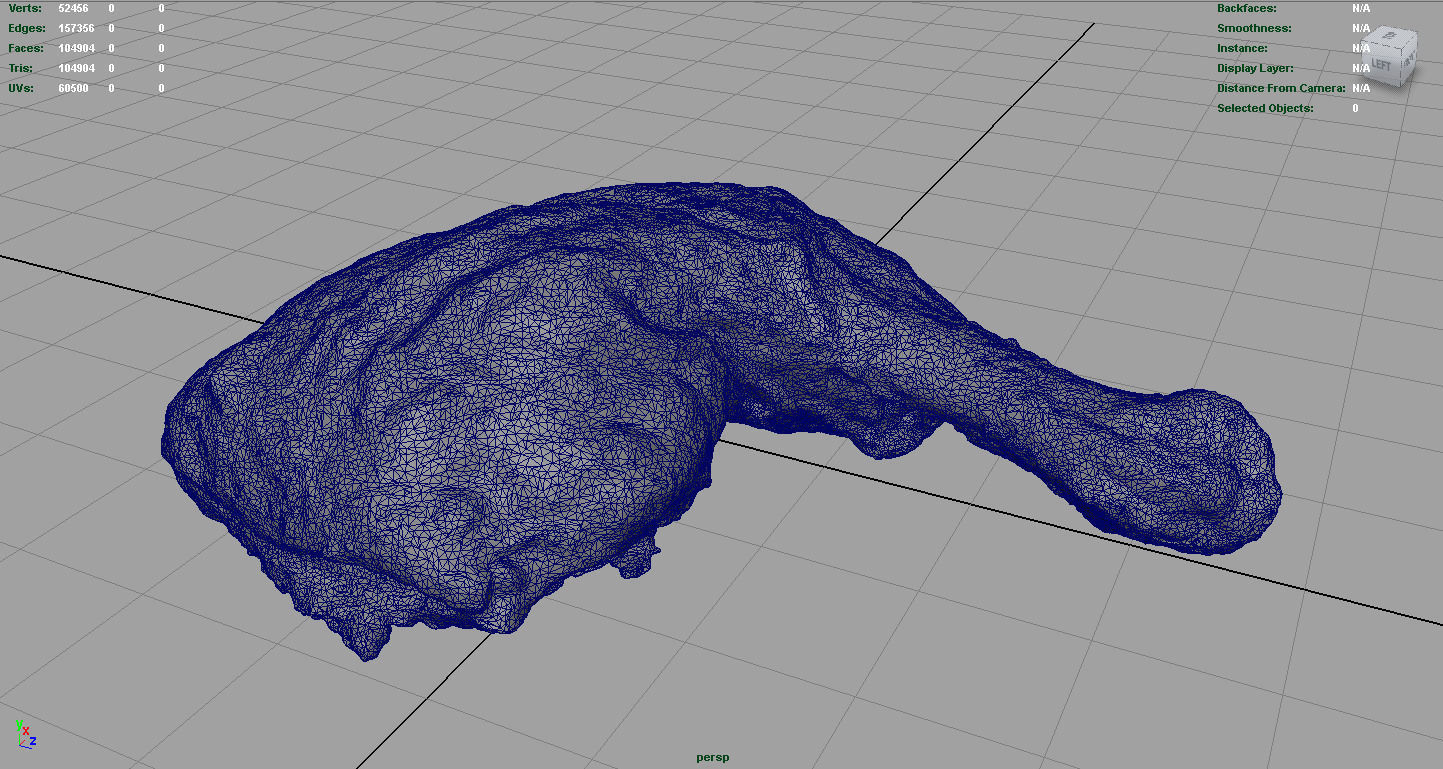This screenshot has width=1443, height=769.
Task: Click the Tris: label in HUD
Action: point(20,68)
